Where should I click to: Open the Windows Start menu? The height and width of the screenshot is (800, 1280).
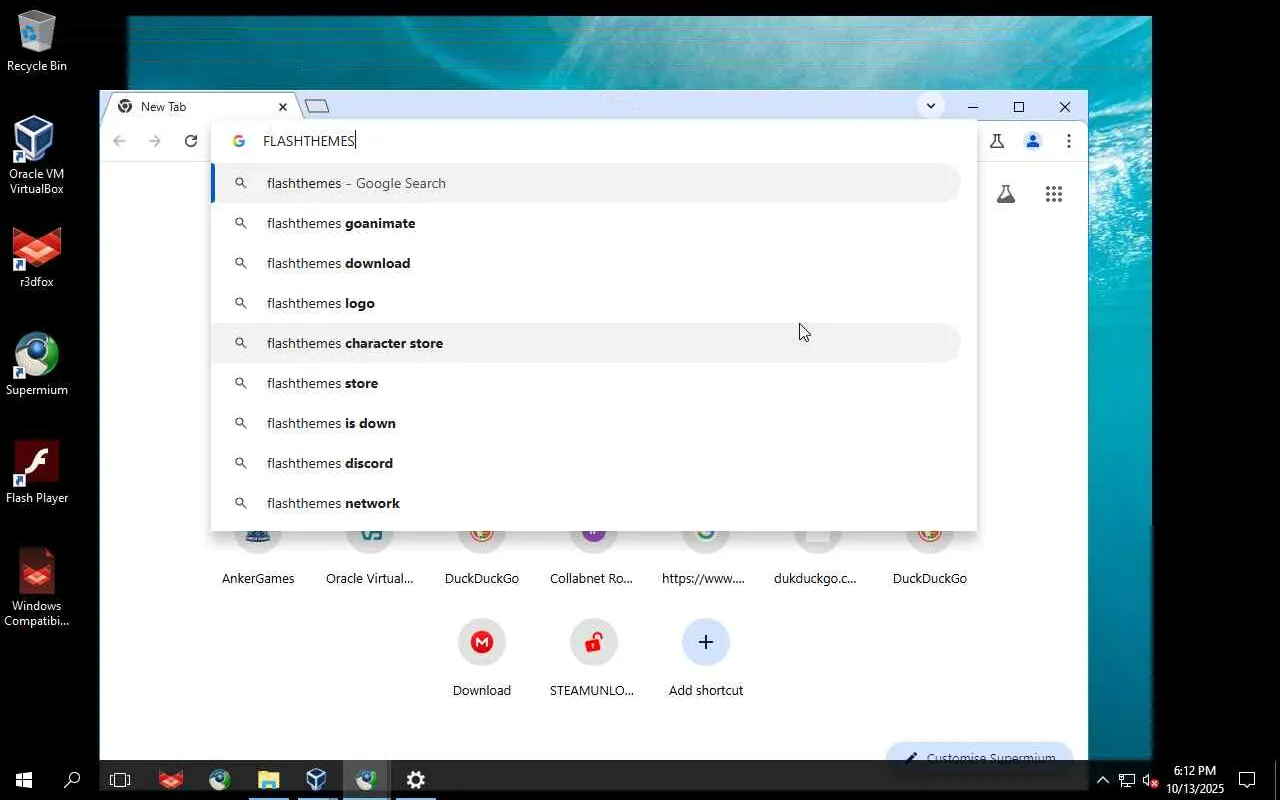[x=24, y=780]
